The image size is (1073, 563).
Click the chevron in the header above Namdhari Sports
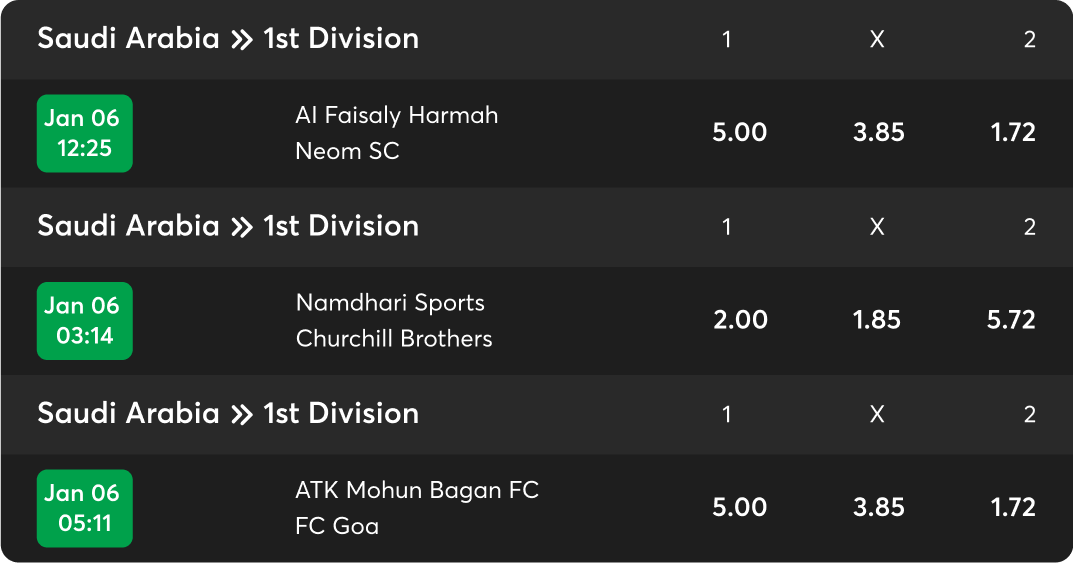point(241,227)
